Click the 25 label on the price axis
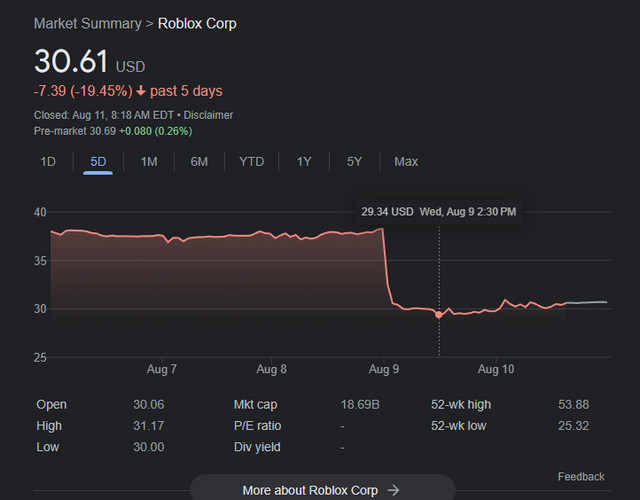640x500 pixels. tap(40, 358)
